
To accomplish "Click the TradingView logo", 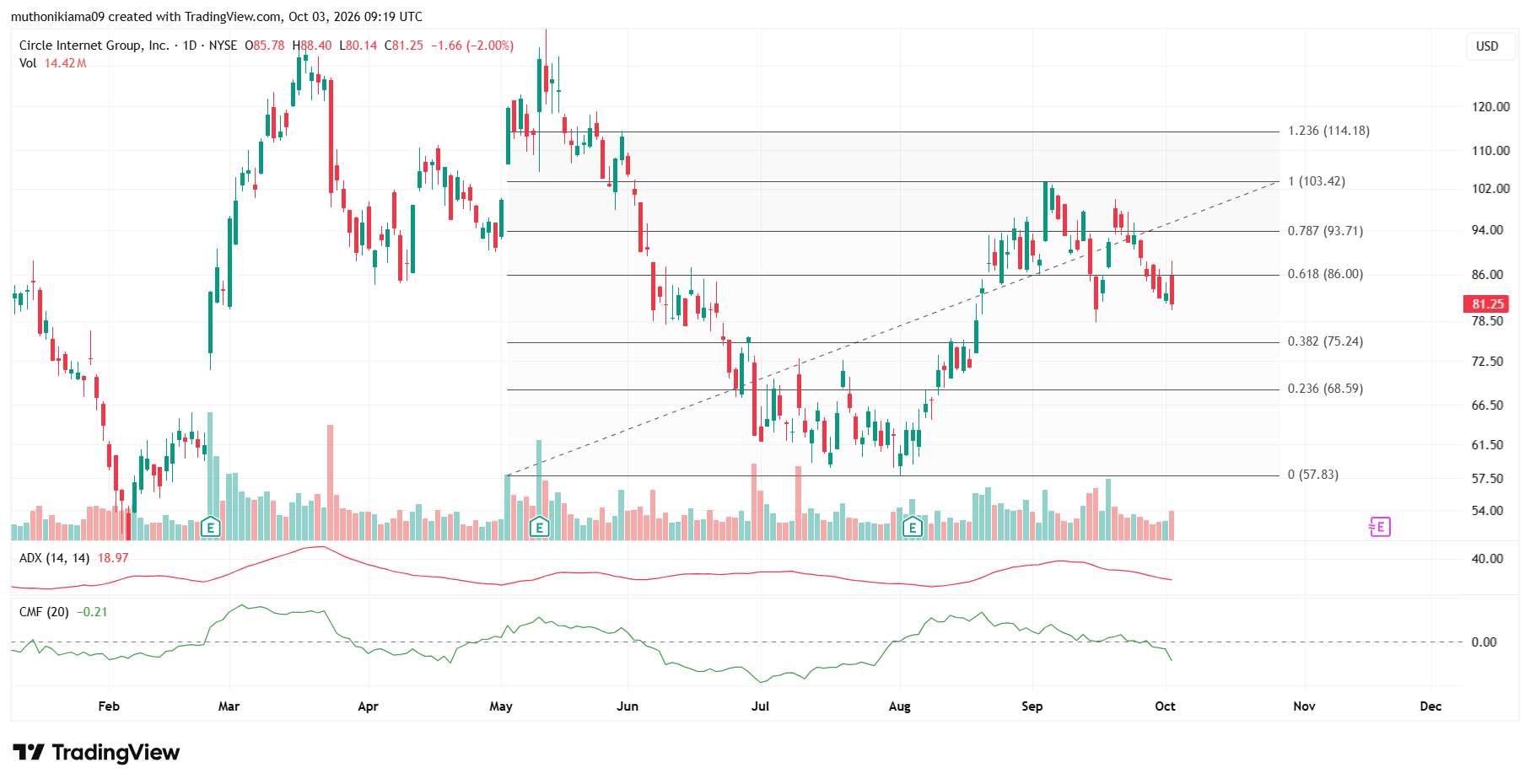I will click(x=96, y=752).
